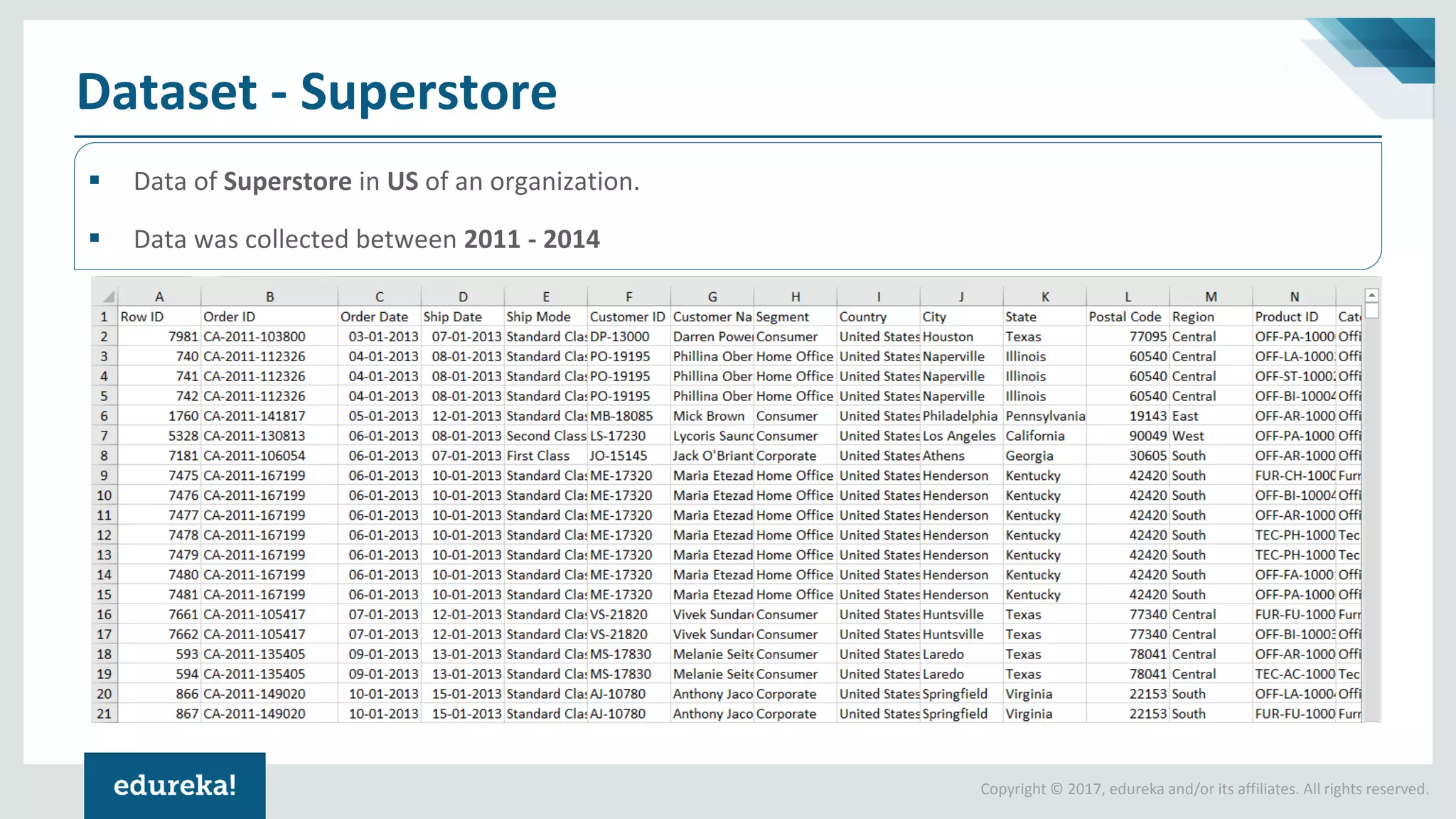Select column J header
This screenshot has height=819, width=1456.
tap(962, 296)
